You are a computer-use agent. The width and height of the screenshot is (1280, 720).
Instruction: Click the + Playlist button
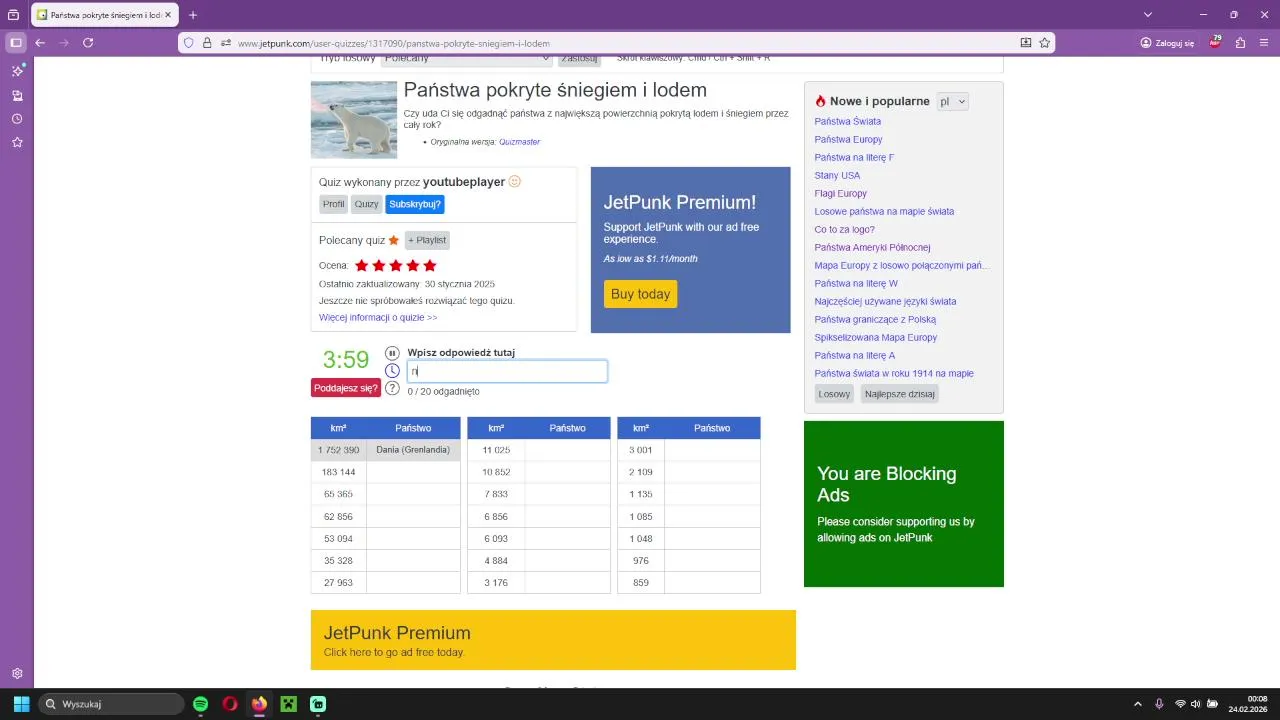(427, 240)
